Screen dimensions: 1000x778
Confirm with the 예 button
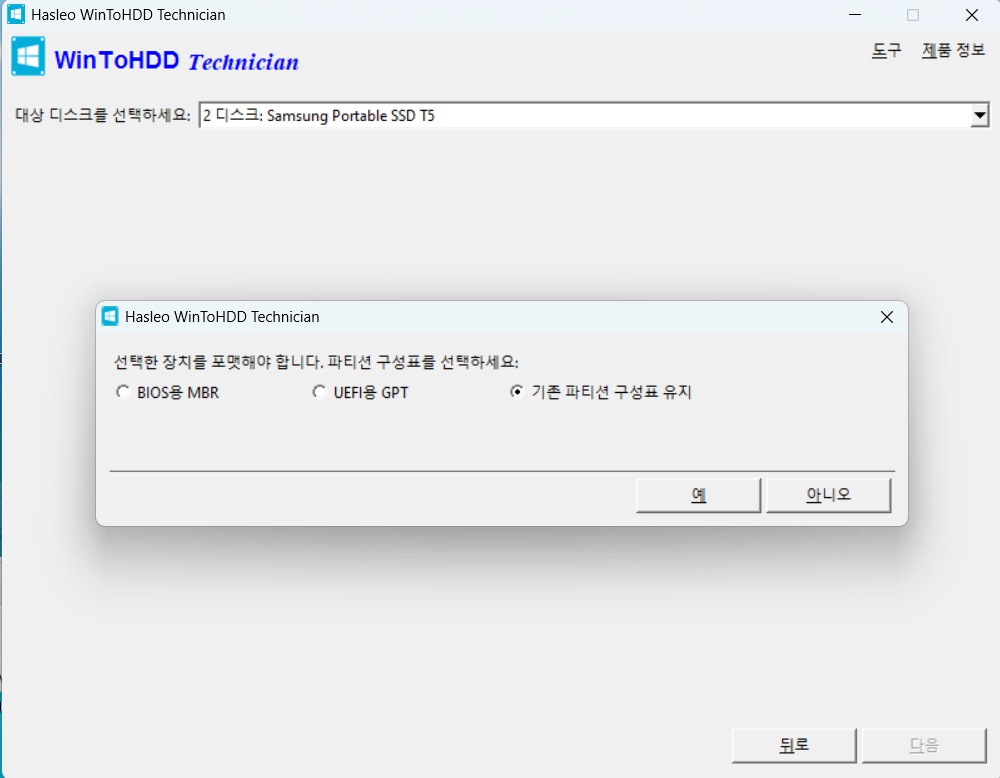698,495
